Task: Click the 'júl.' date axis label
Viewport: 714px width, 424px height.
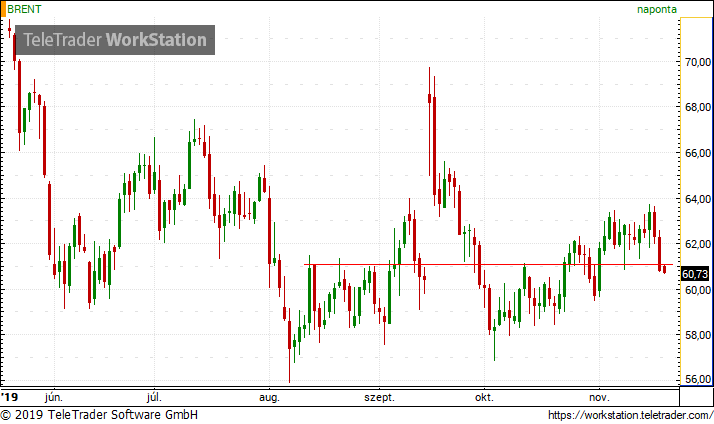Action: pyautogui.click(x=154, y=398)
